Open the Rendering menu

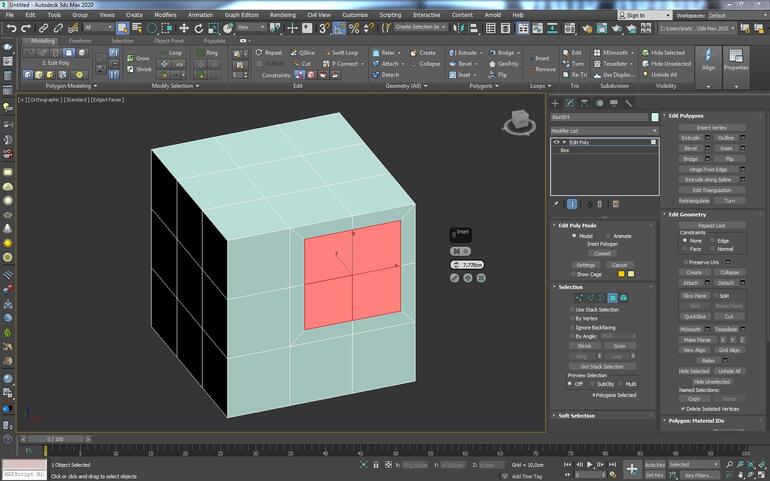[x=283, y=15]
